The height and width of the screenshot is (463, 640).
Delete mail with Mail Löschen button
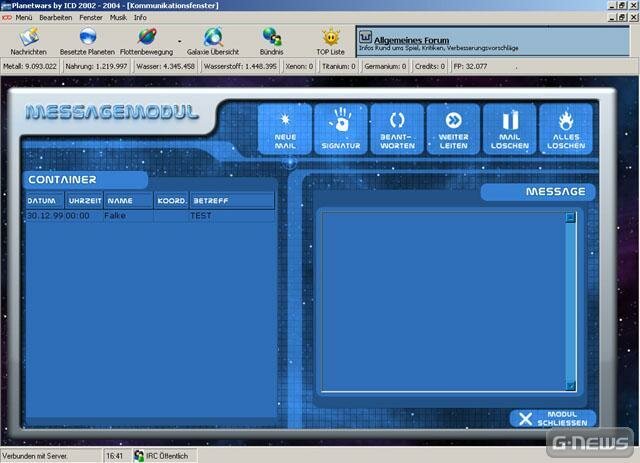point(510,129)
